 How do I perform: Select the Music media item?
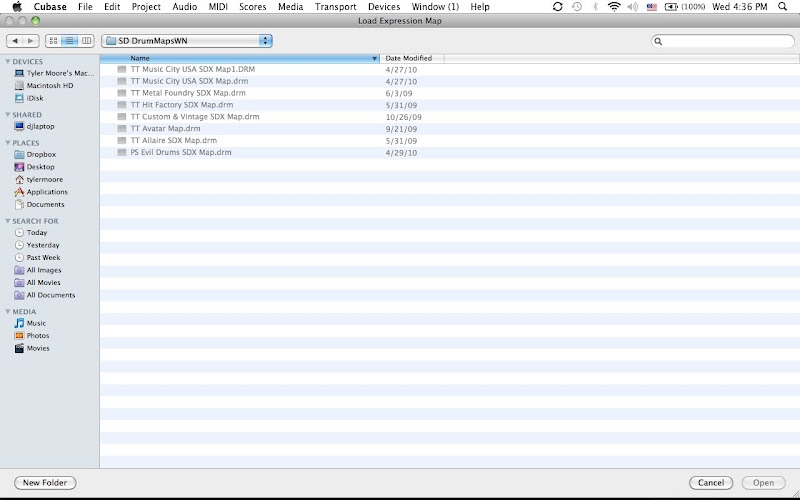tap(36, 323)
